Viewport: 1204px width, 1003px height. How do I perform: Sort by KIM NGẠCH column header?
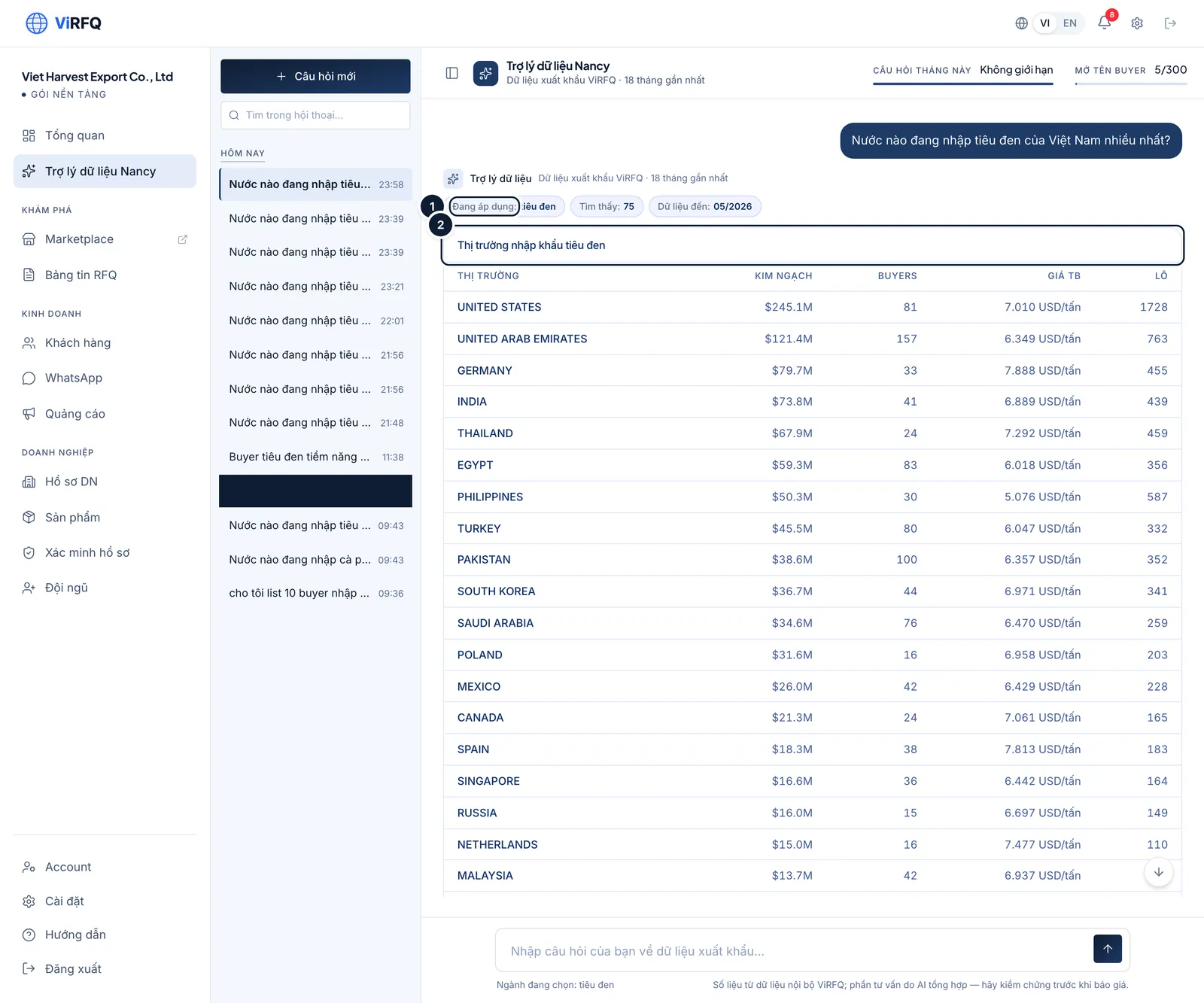pyautogui.click(x=783, y=276)
